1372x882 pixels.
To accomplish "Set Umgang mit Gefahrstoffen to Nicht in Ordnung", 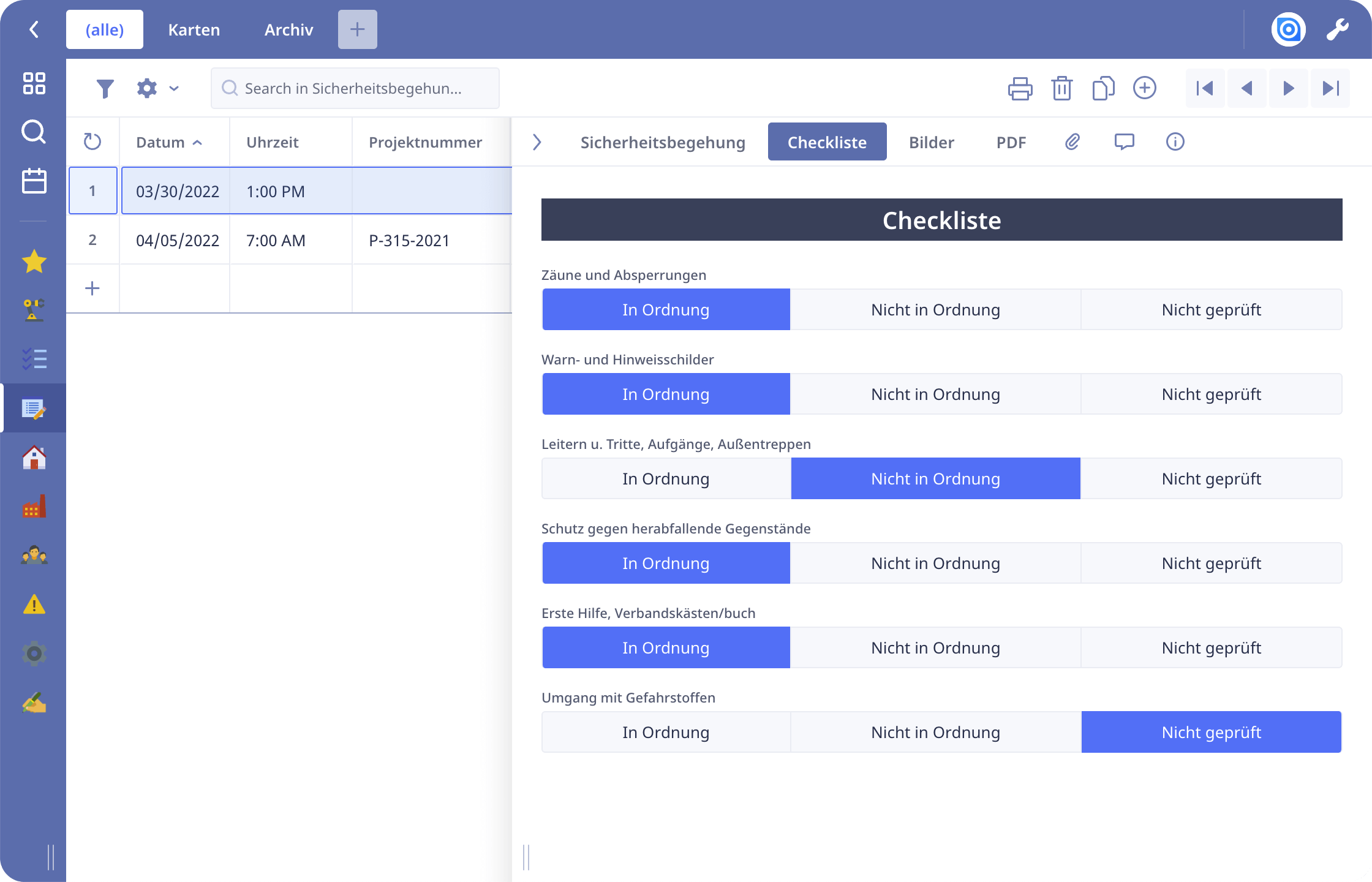I will click(935, 733).
